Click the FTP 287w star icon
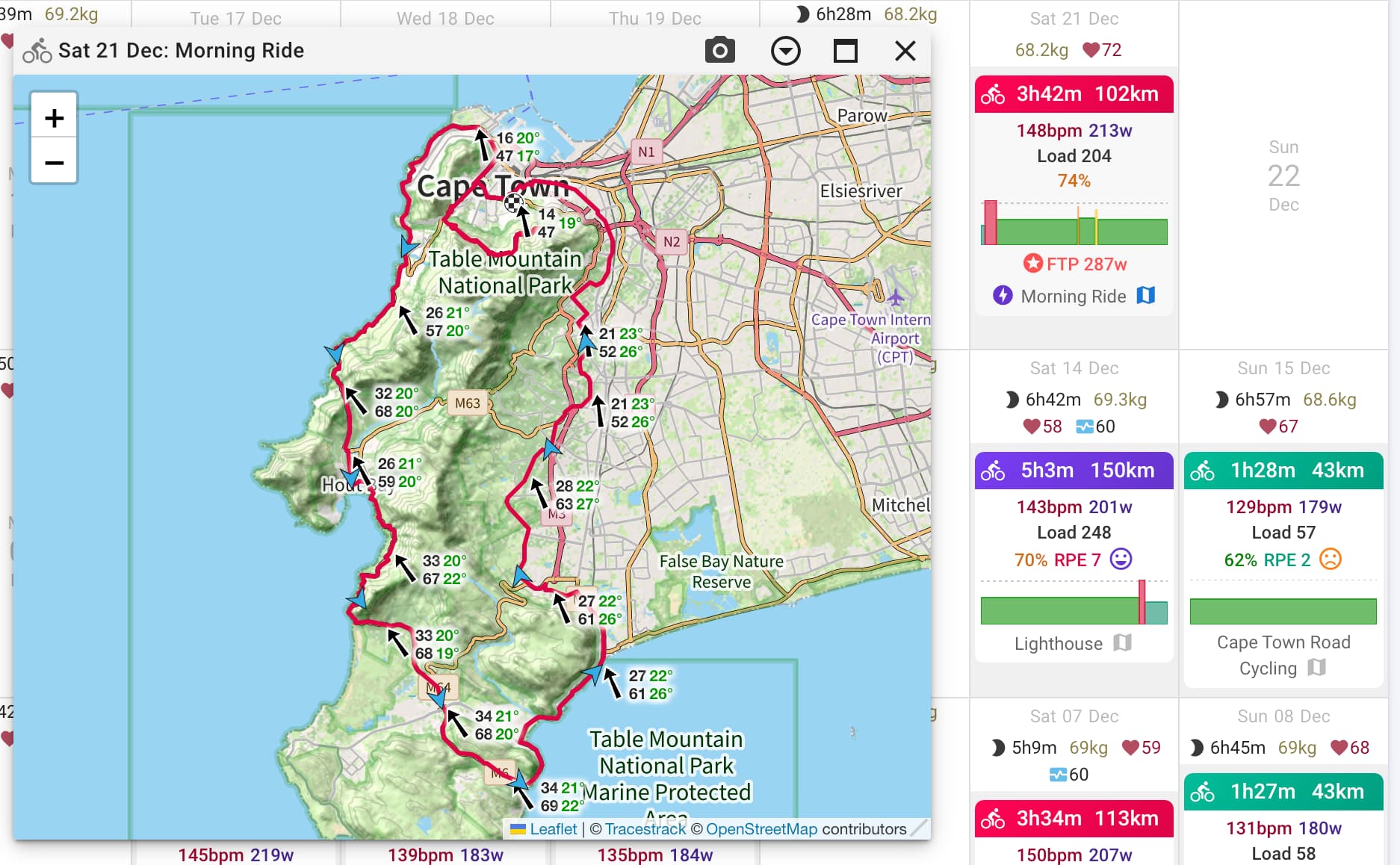This screenshot has width=1400, height=865. click(1032, 263)
